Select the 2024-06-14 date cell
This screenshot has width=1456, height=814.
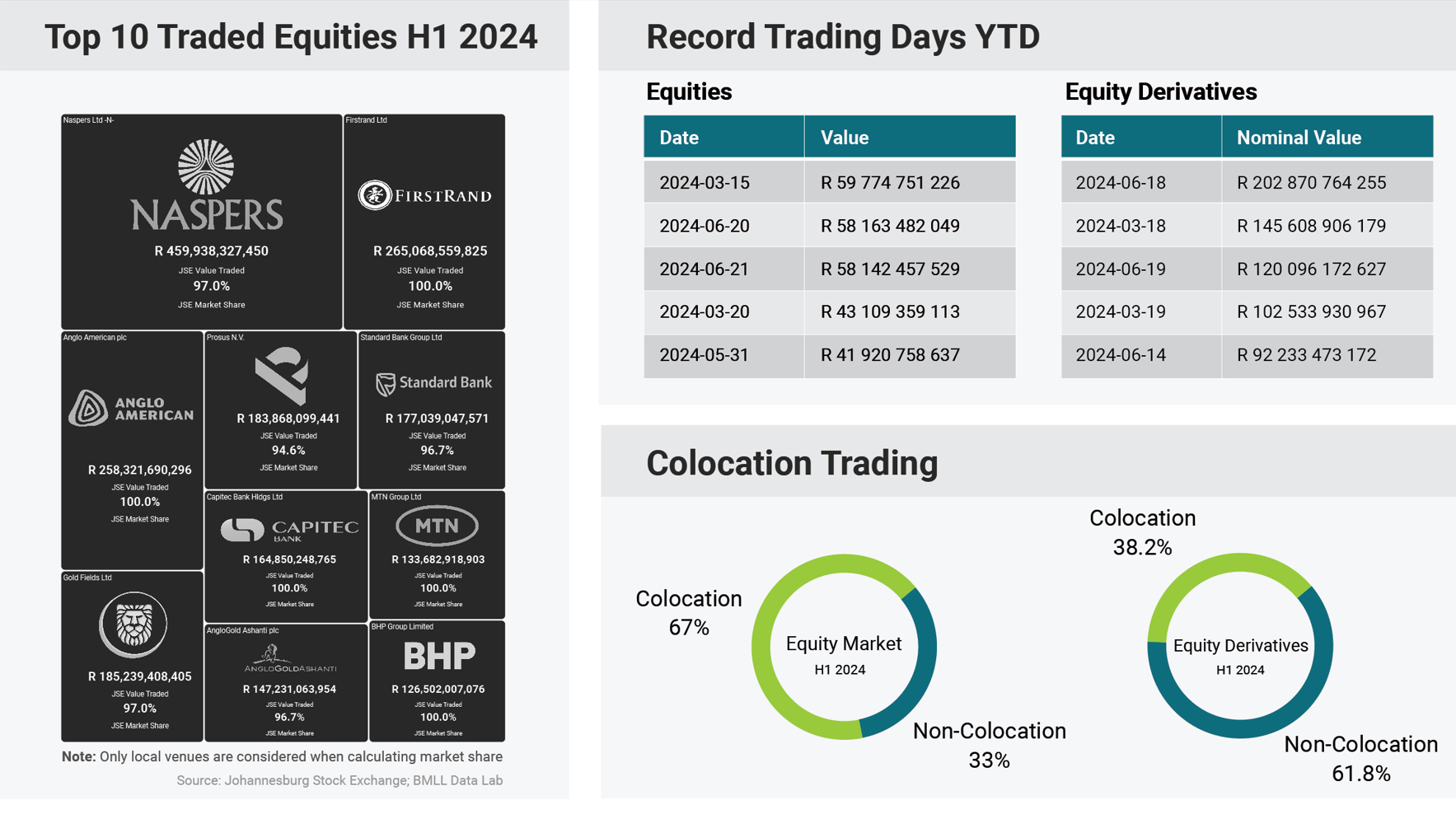click(1141, 355)
